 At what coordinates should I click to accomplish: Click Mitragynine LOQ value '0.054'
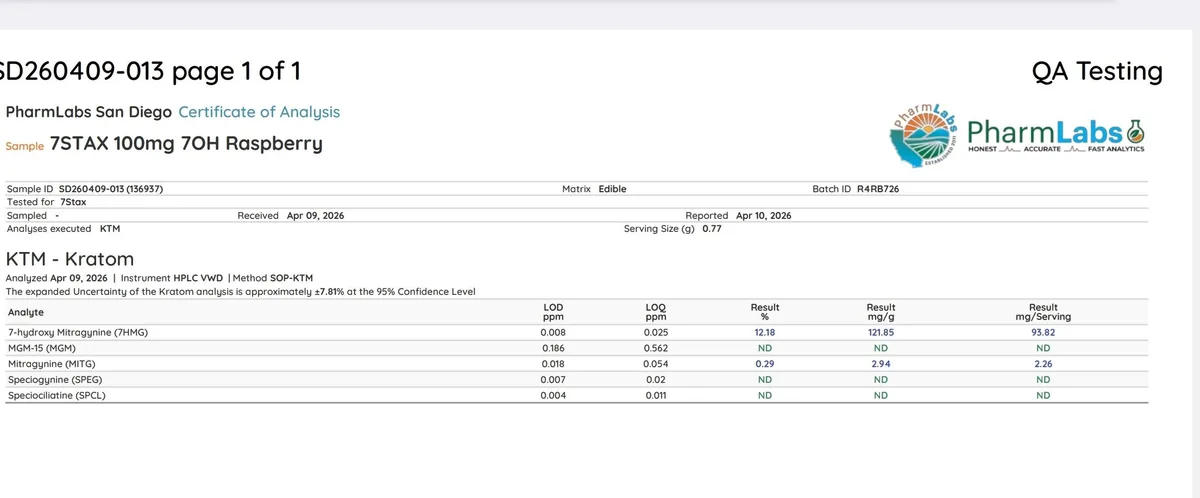[656, 364]
